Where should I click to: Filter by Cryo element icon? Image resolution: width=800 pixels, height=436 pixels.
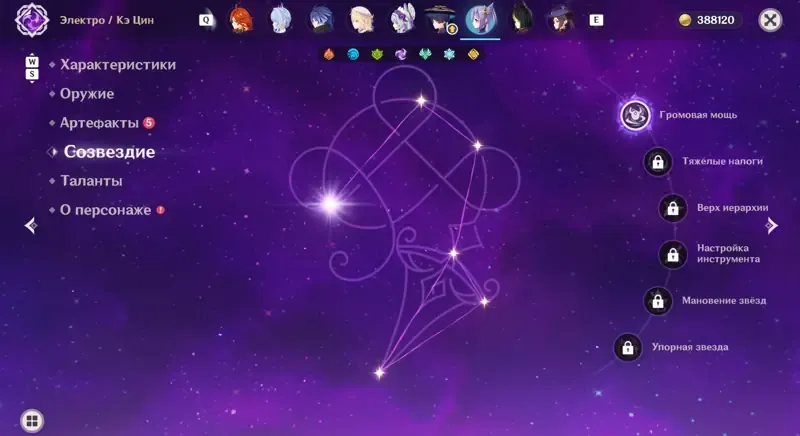[449, 54]
